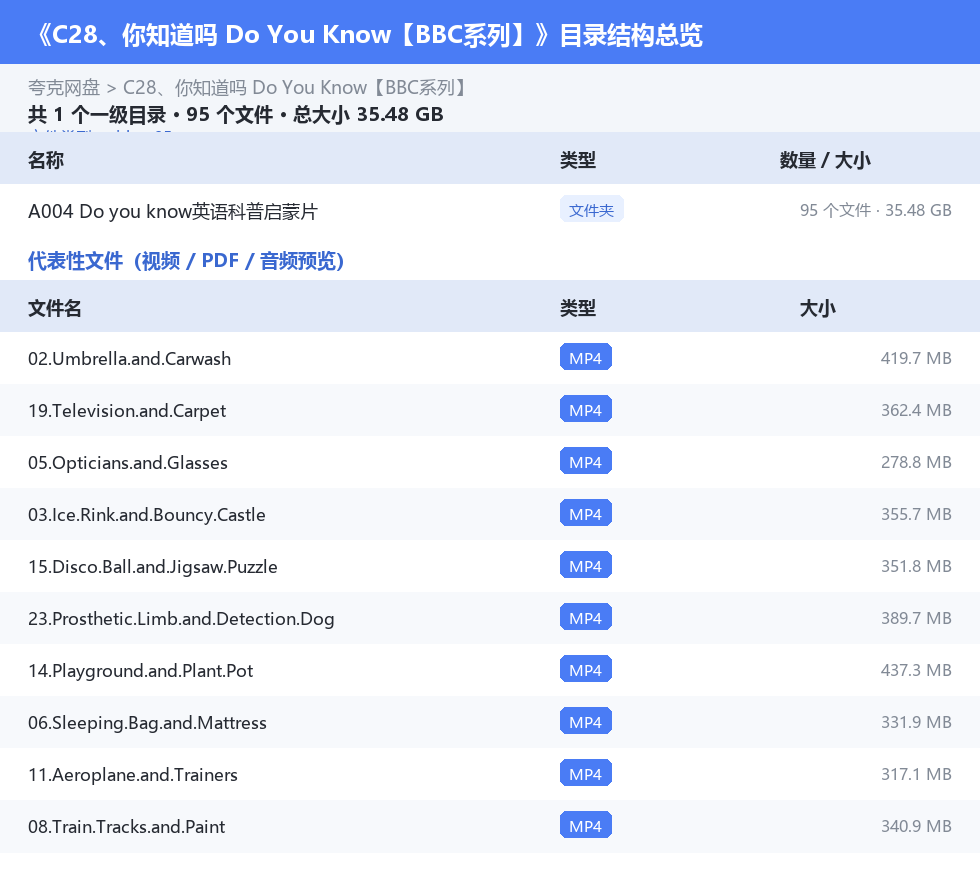This screenshot has width=980, height=884.
Task: Click size 419.7 MB
Action: [x=916, y=358]
